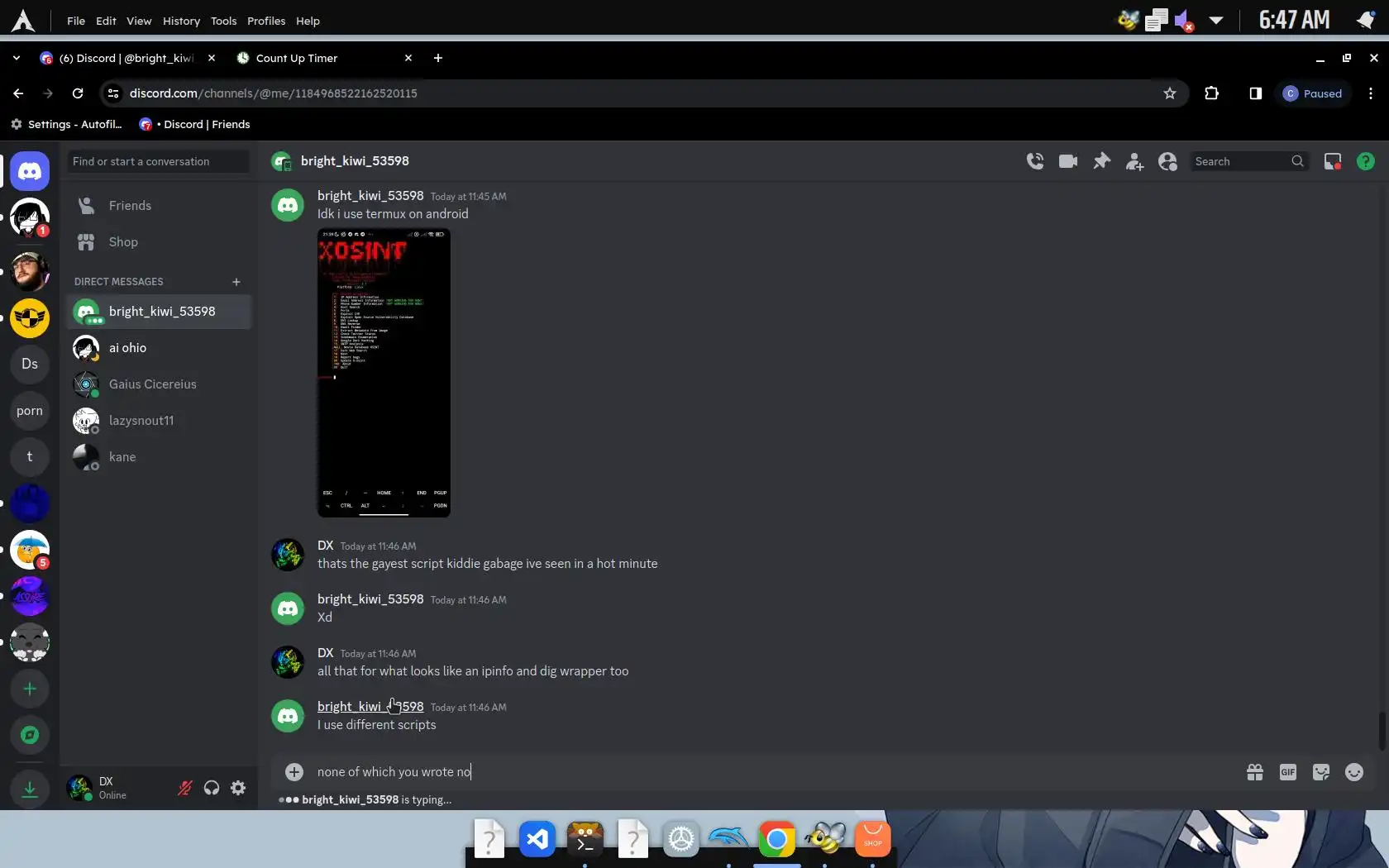Open user settings gear
Image resolution: width=1389 pixels, height=868 pixels.
click(x=238, y=788)
